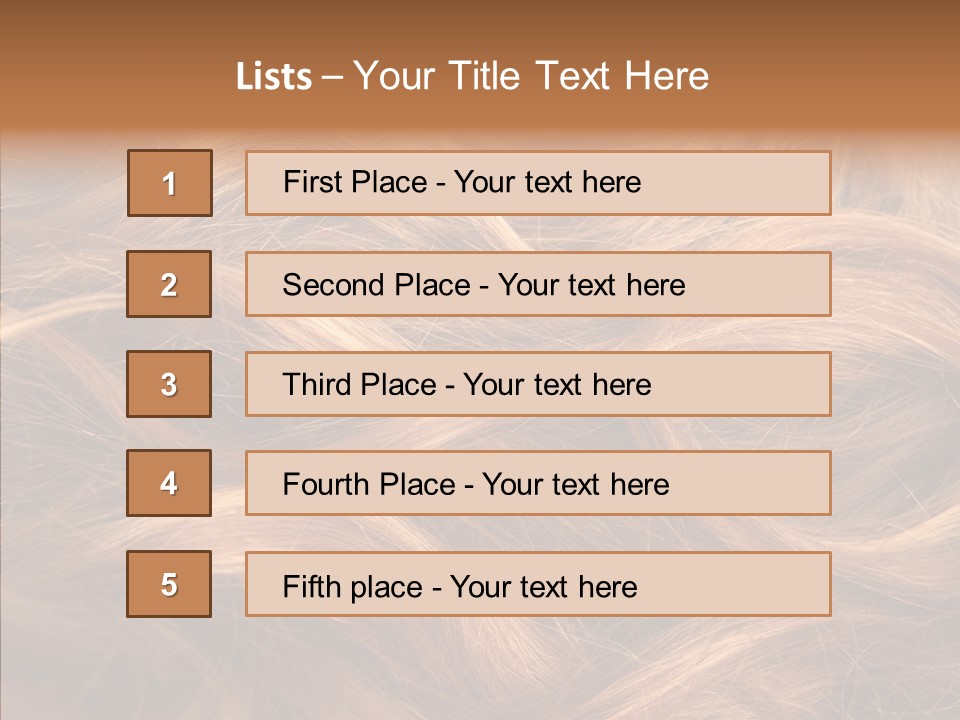Select the number 2 box

point(169,284)
